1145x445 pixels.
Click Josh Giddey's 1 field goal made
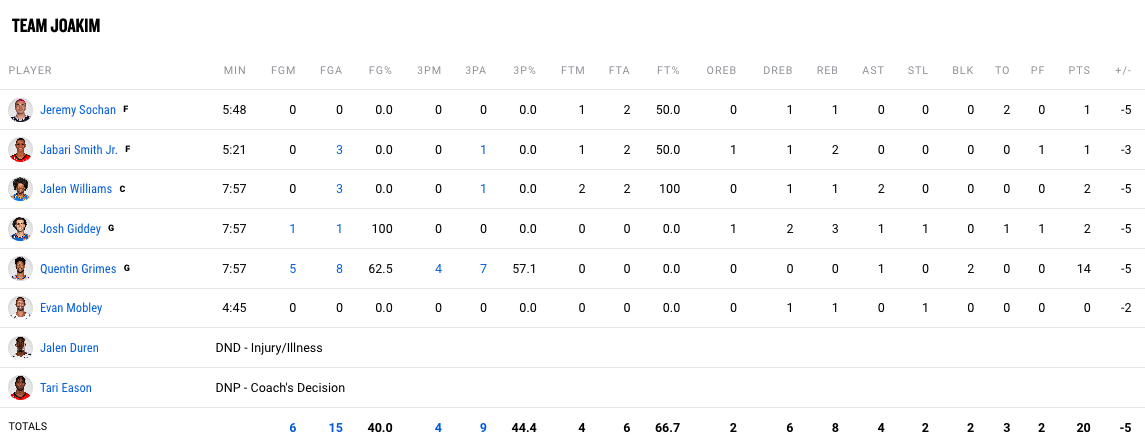coord(293,229)
